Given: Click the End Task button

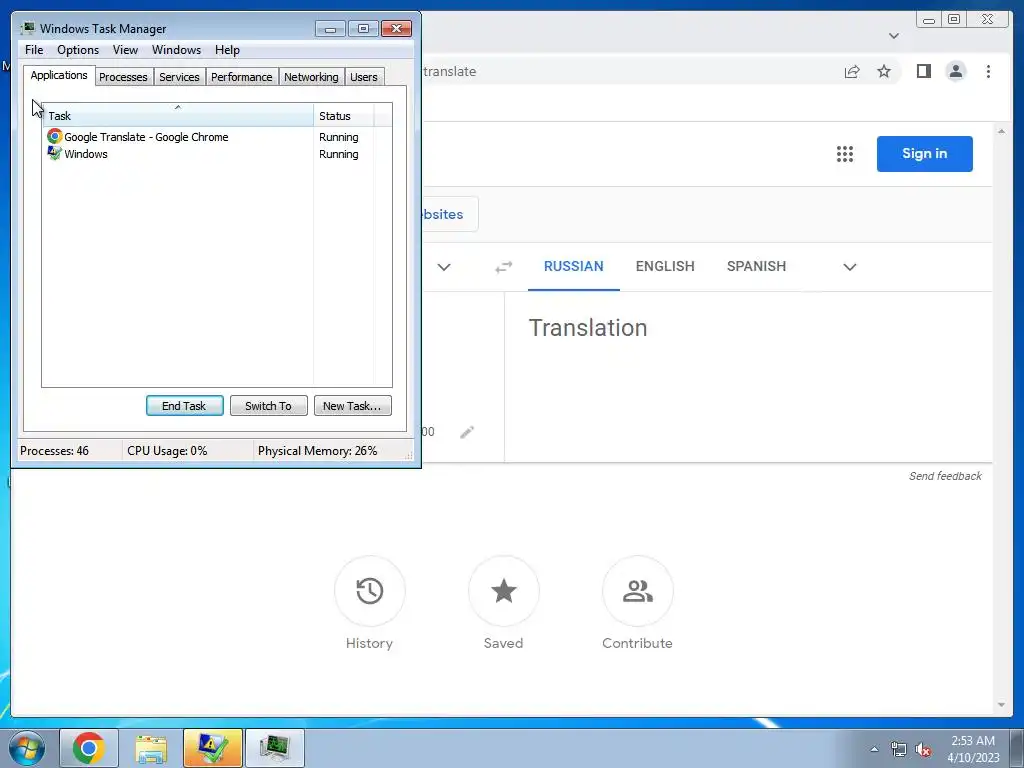Looking at the screenshot, I should tap(184, 406).
